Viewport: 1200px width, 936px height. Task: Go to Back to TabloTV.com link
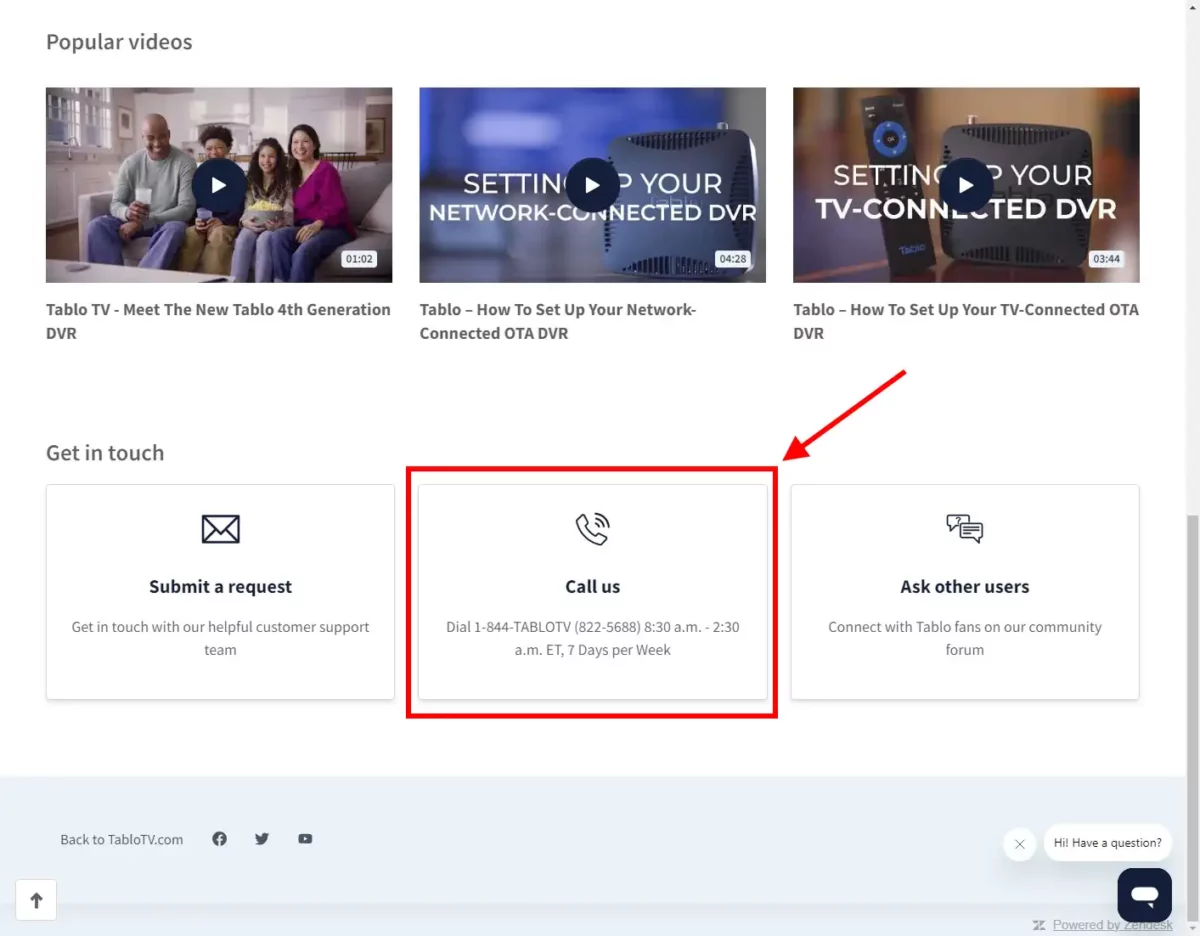click(122, 840)
